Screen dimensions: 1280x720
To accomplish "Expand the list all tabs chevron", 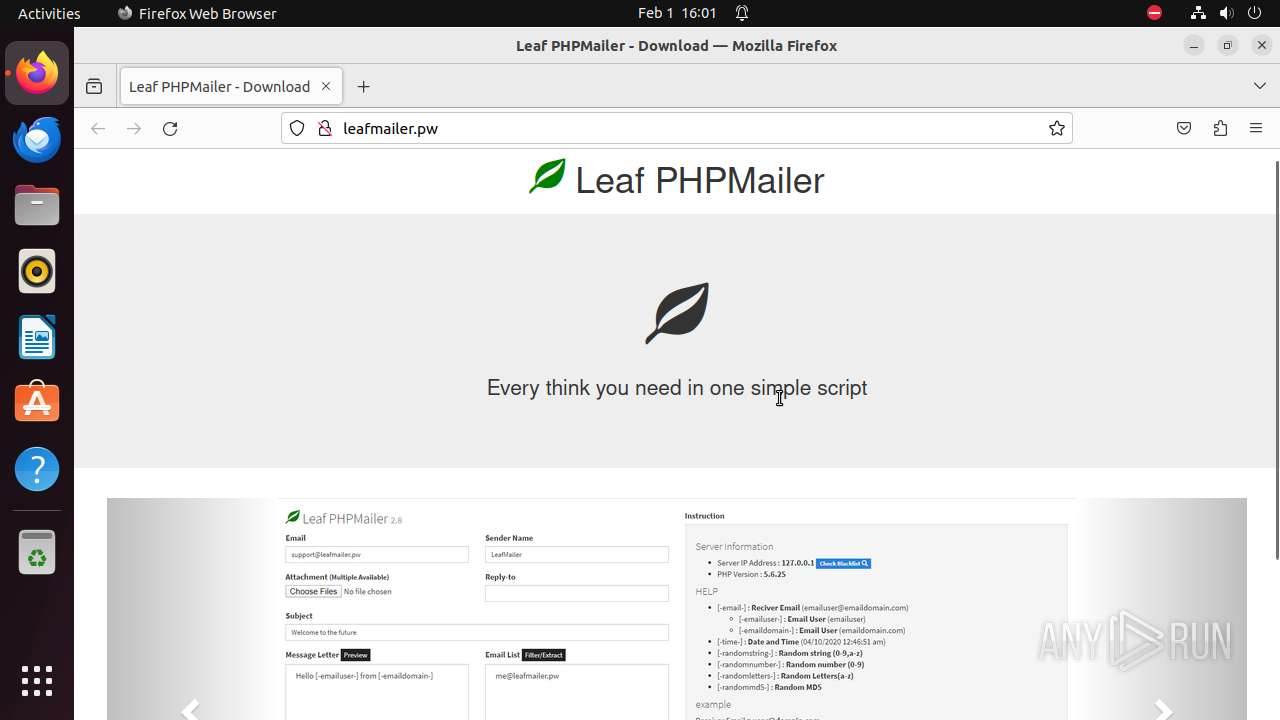I will coord(1260,86).
